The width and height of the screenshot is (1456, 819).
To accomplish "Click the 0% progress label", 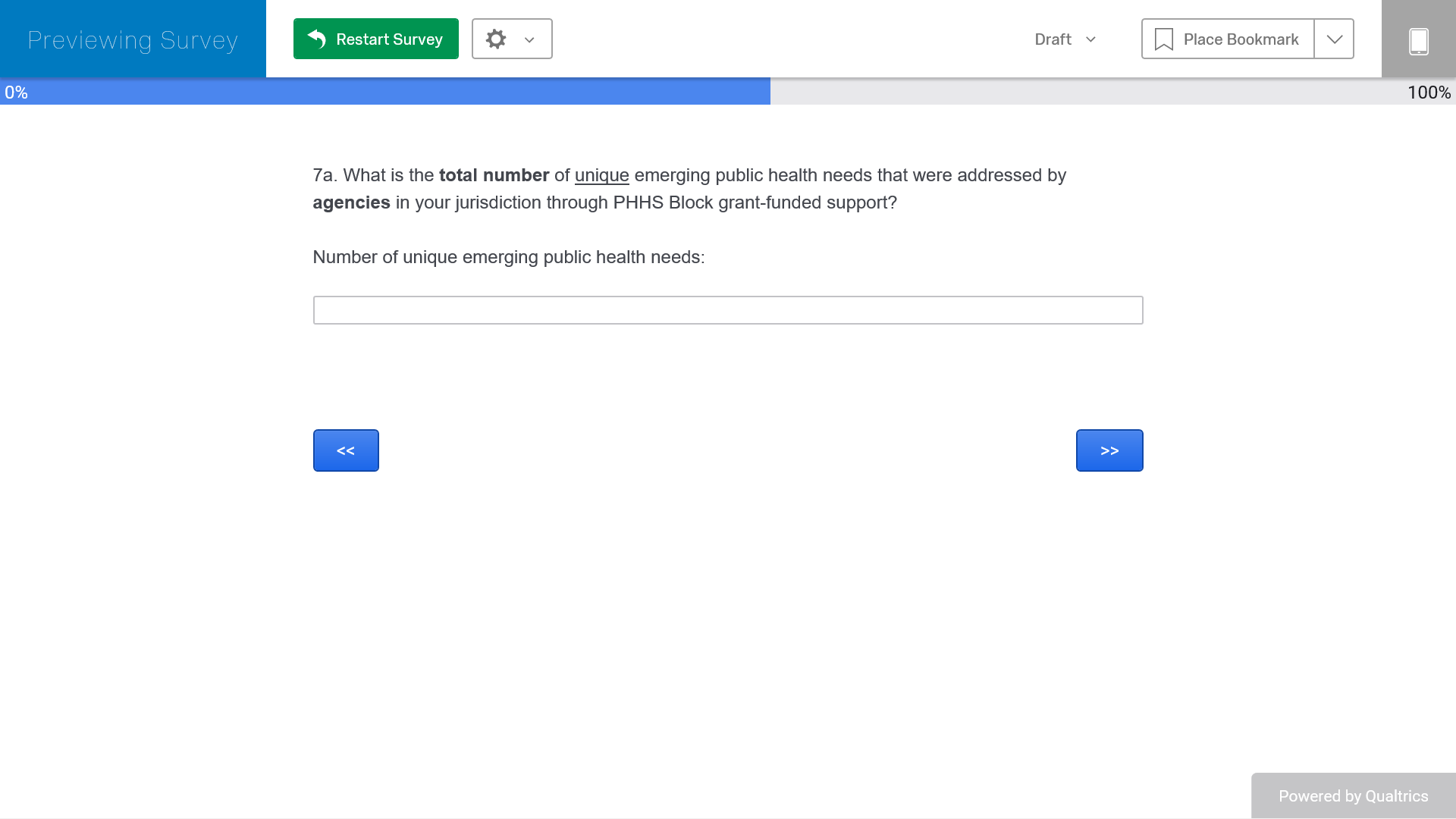I will 16,93.
